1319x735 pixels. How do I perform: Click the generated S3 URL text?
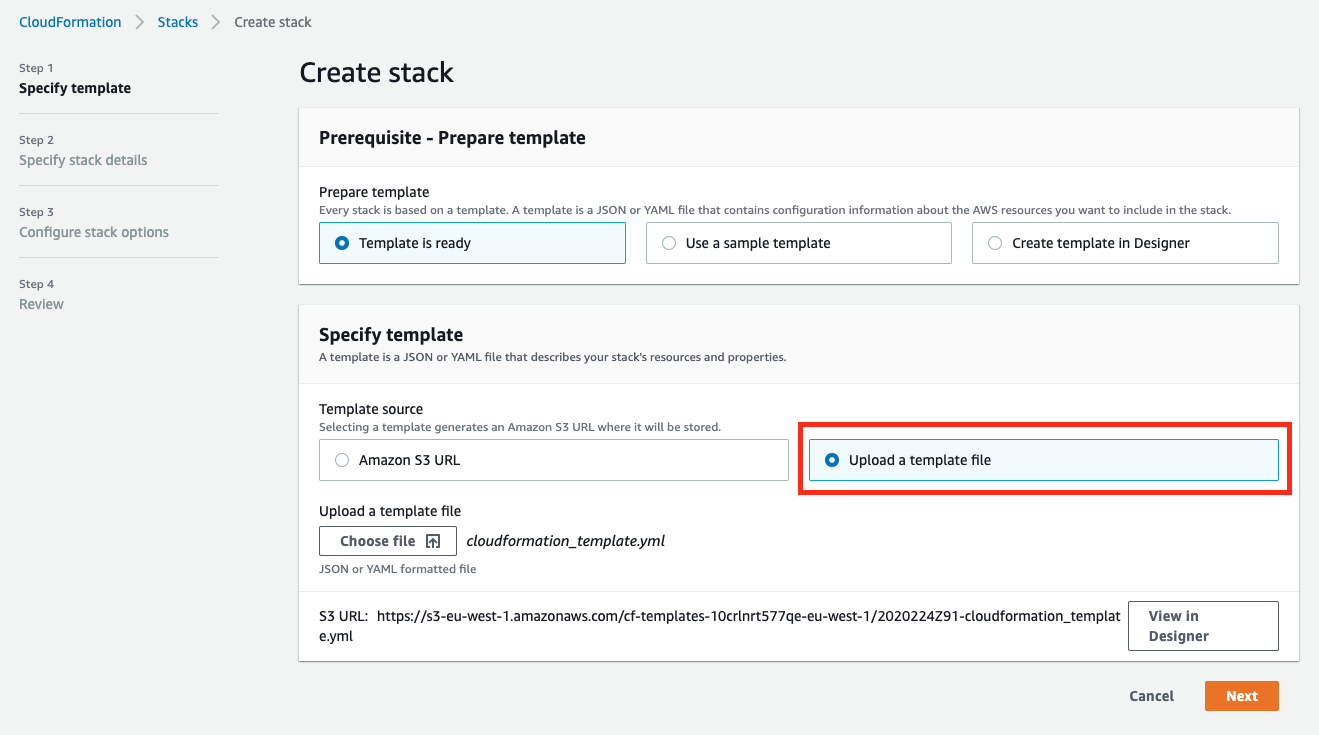(746, 616)
